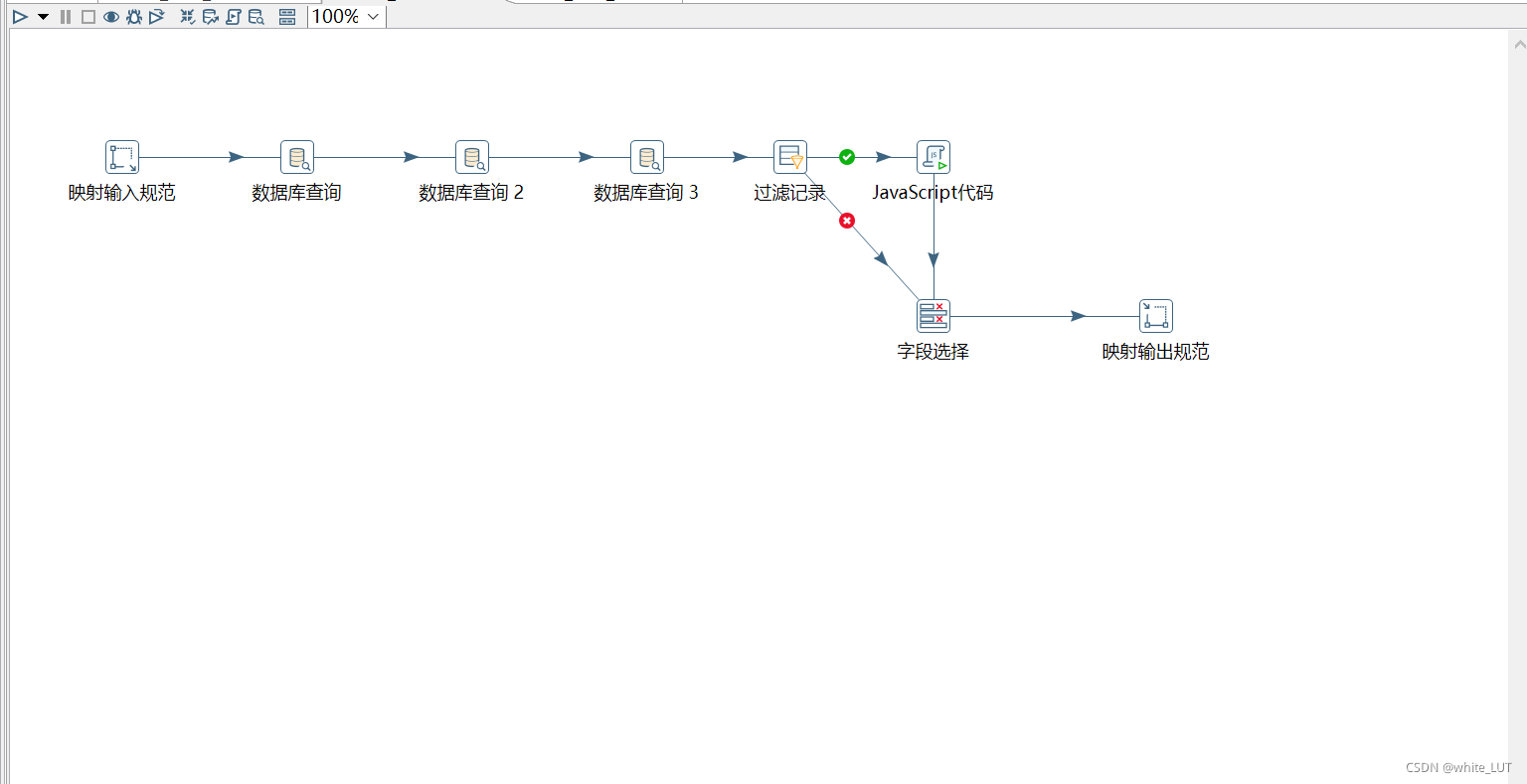Generate SQL script icon
1527x784 pixels.
point(234,17)
